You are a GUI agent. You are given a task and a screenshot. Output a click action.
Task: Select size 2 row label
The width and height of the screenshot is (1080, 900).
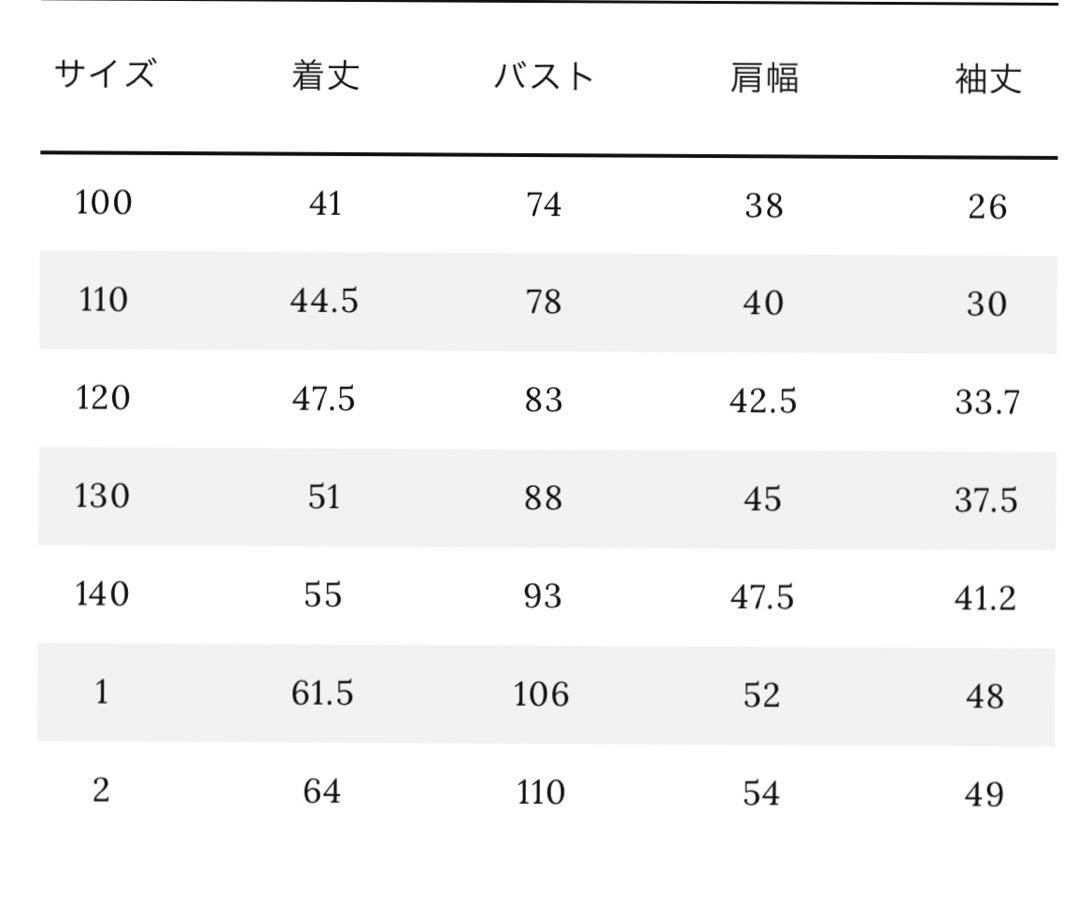(101, 789)
